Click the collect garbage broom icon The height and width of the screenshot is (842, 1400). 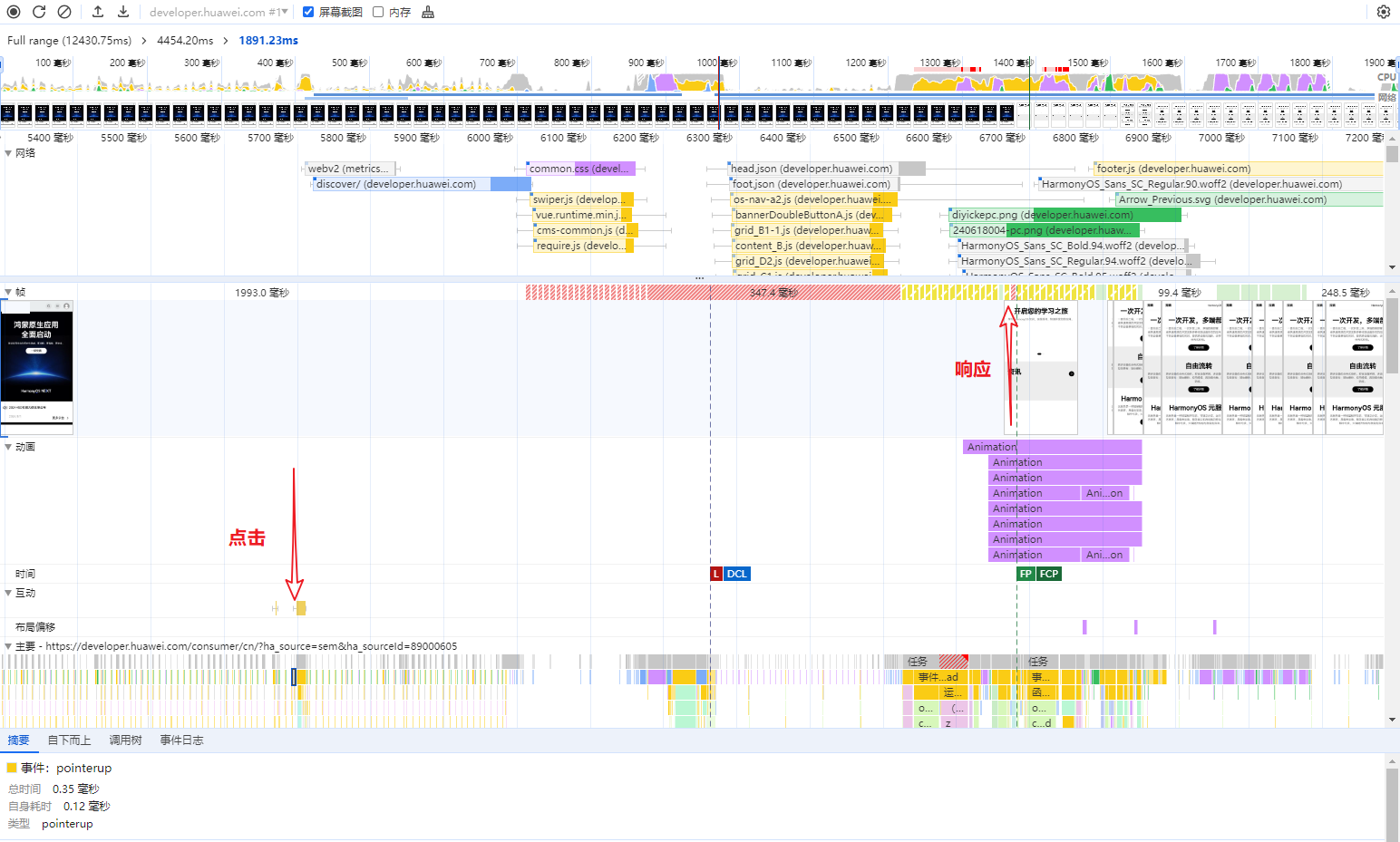[428, 12]
